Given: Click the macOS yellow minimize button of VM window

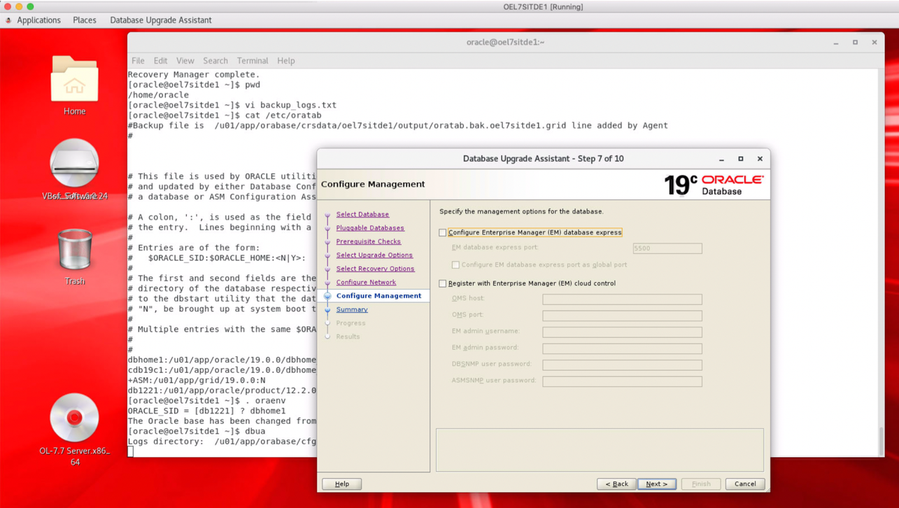Looking at the screenshot, I should (x=19, y=6).
